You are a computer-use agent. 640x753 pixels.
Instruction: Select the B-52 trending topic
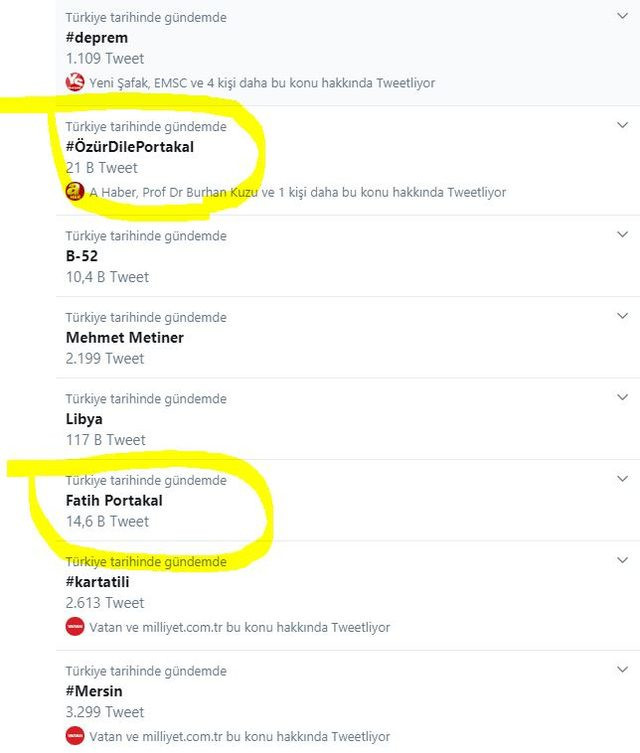pyautogui.click(x=82, y=256)
